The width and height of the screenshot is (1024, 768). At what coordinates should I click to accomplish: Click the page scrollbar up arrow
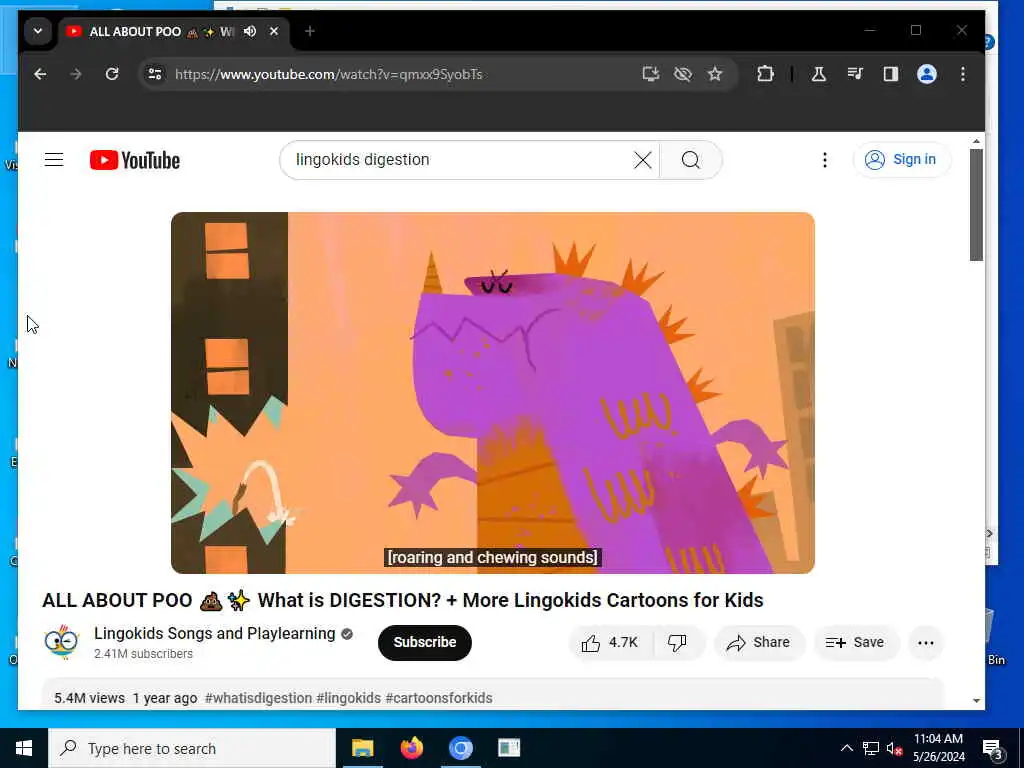tap(976, 142)
